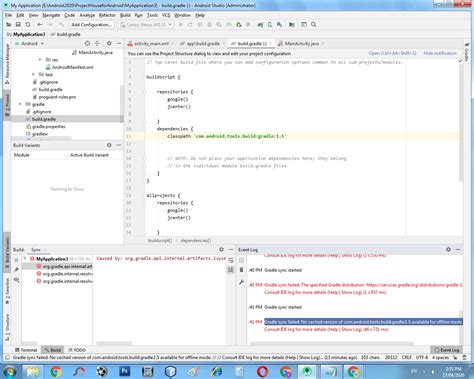The width and height of the screenshot is (474, 379).
Task: Open Opera from the Windows taskbar
Action: pyautogui.click(x=262, y=371)
